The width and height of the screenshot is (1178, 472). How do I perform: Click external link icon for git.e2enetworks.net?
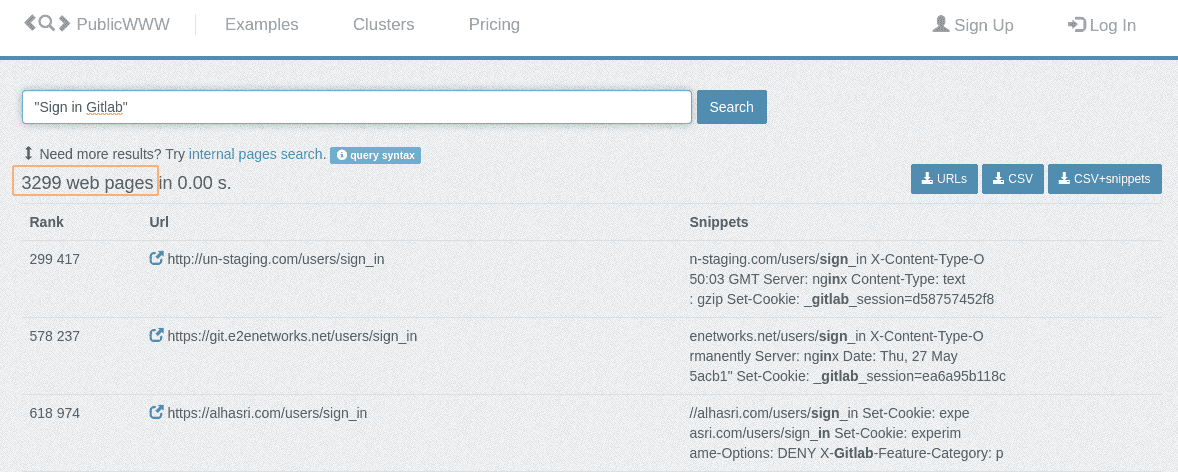[156, 336]
